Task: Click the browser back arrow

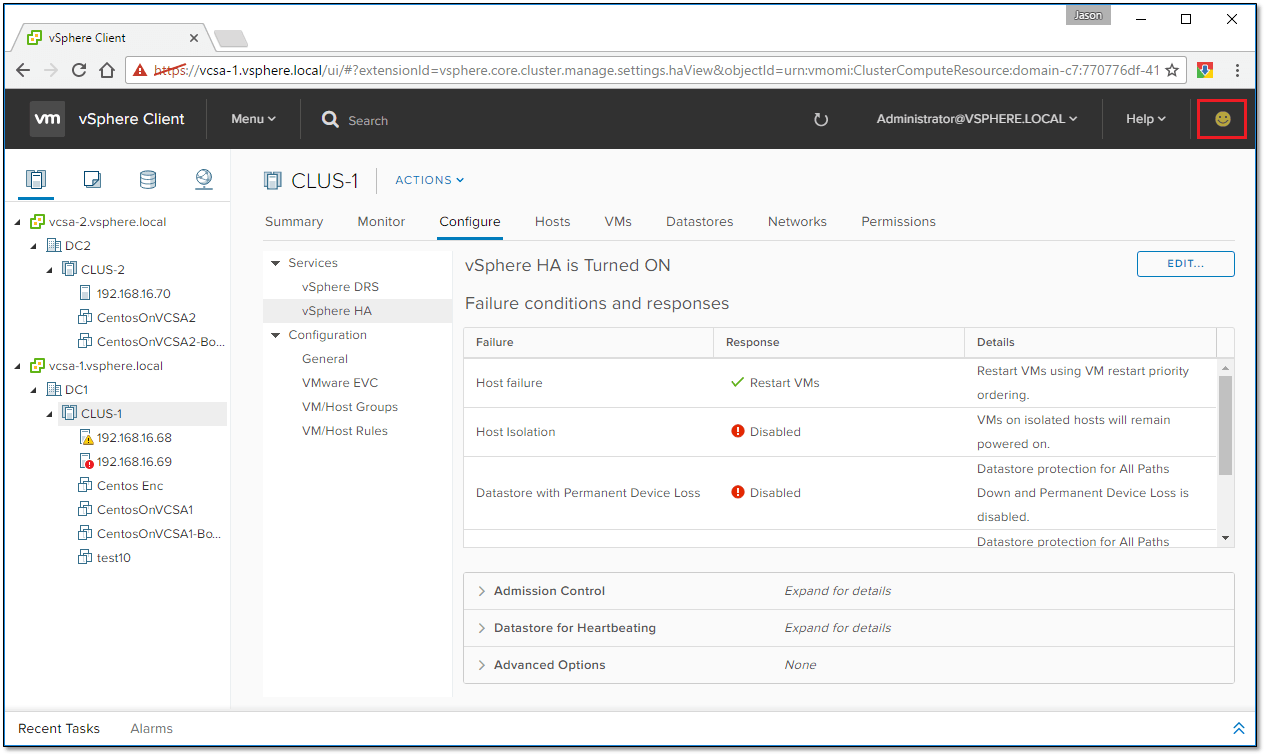Action: tap(23, 70)
